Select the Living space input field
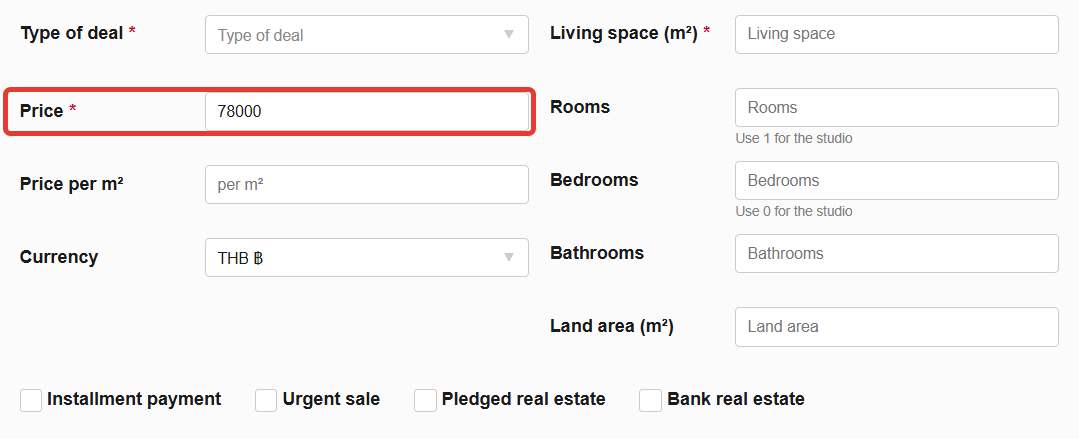The image size is (1079, 439). [896, 34]
